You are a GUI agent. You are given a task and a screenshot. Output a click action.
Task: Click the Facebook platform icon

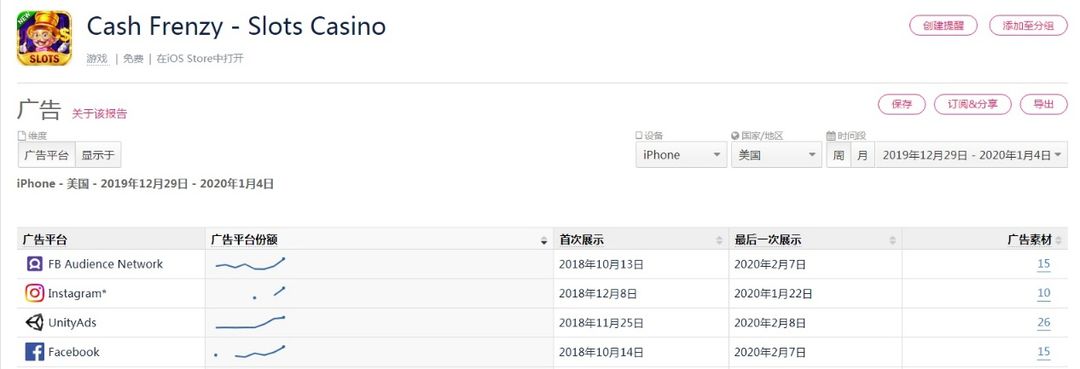pos(34,352)
